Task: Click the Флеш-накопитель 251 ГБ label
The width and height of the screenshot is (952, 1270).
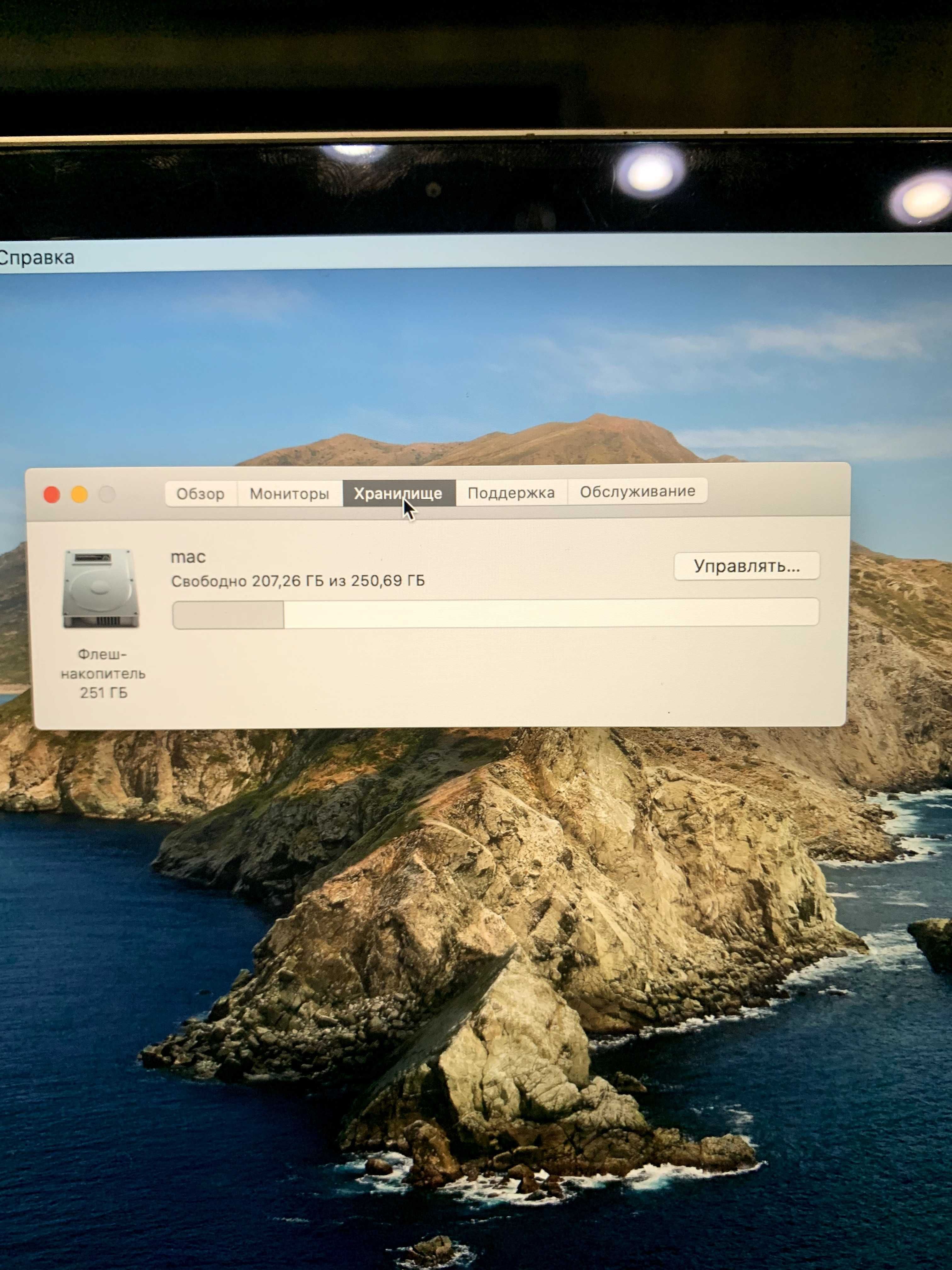Action: click(103, 673)
